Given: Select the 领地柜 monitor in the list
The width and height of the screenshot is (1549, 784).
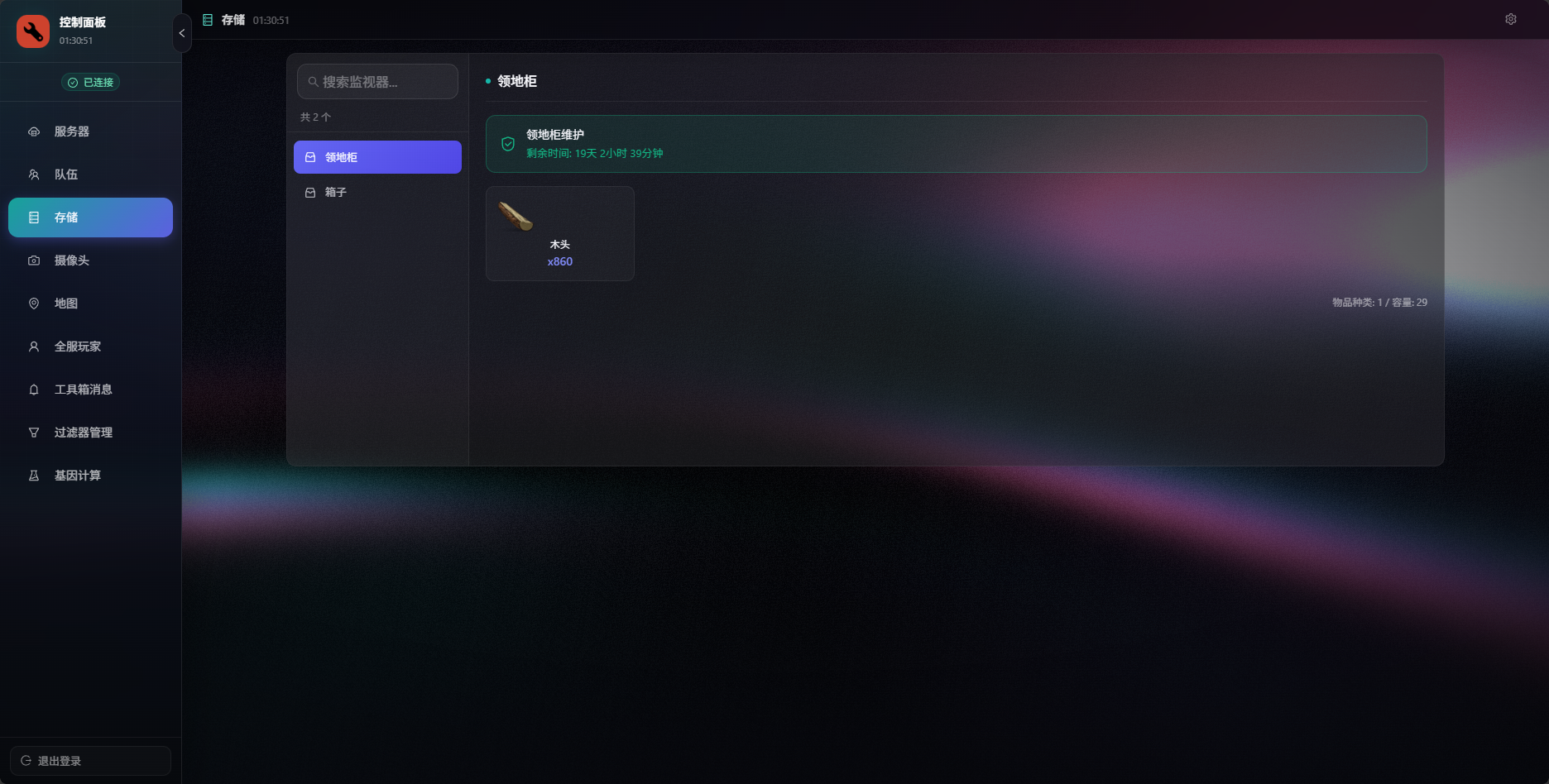Looking at the screenshot, I should tap(377, 157).
